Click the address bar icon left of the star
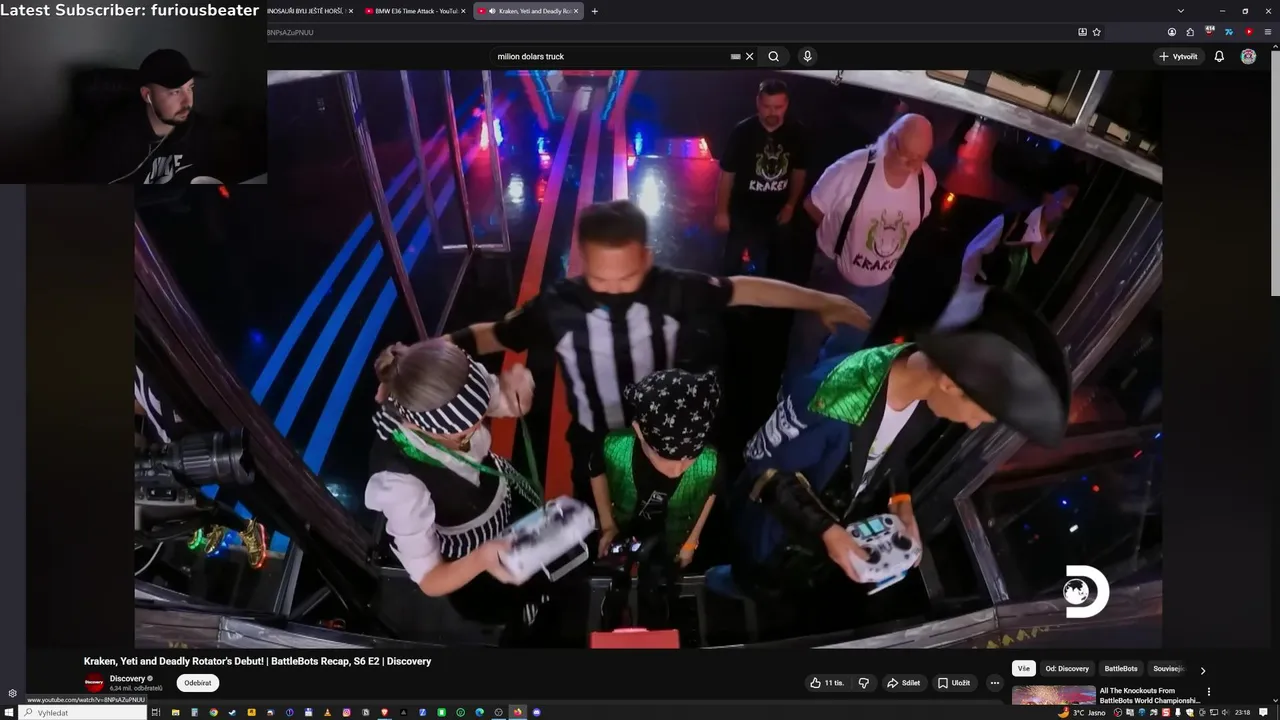Viewport: 1280px width, 720px height. tap(1082, 32)
